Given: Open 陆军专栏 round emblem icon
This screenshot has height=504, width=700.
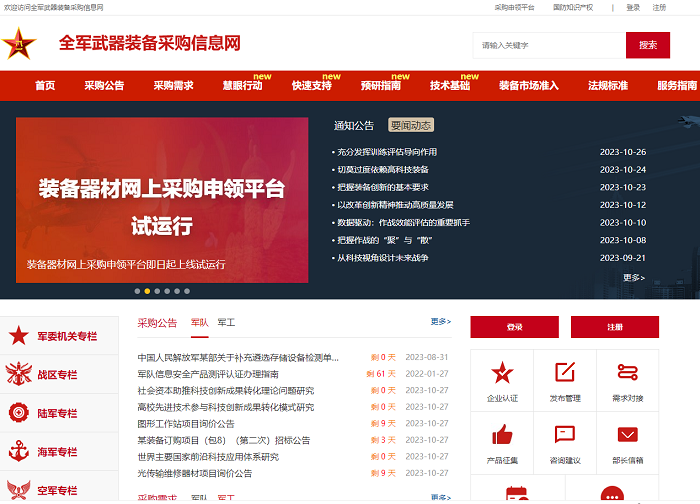Looking at the screenshot, I should (19, 413).
